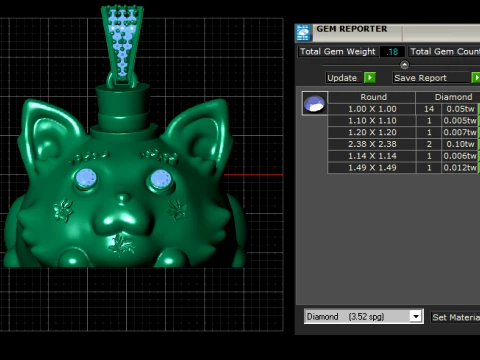
Task: Click the green arrow next to Update
Action: click(370, 78)
